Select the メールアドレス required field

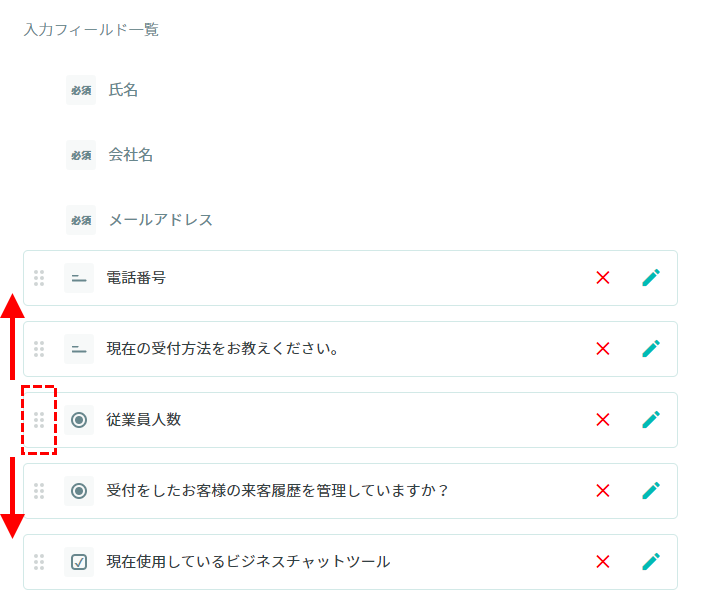160,220
